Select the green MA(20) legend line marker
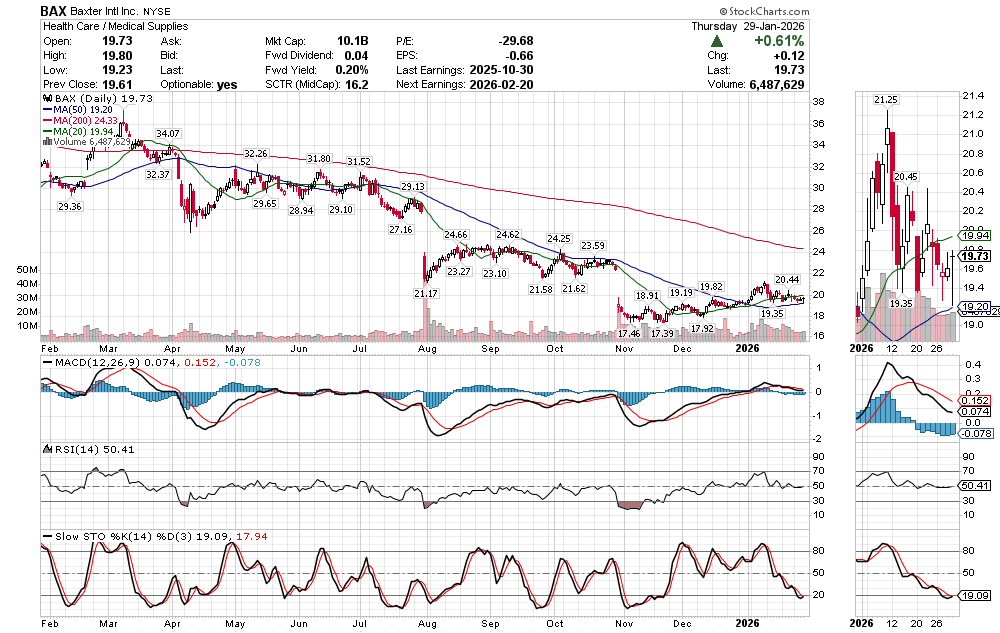 (x=46, y=132)
